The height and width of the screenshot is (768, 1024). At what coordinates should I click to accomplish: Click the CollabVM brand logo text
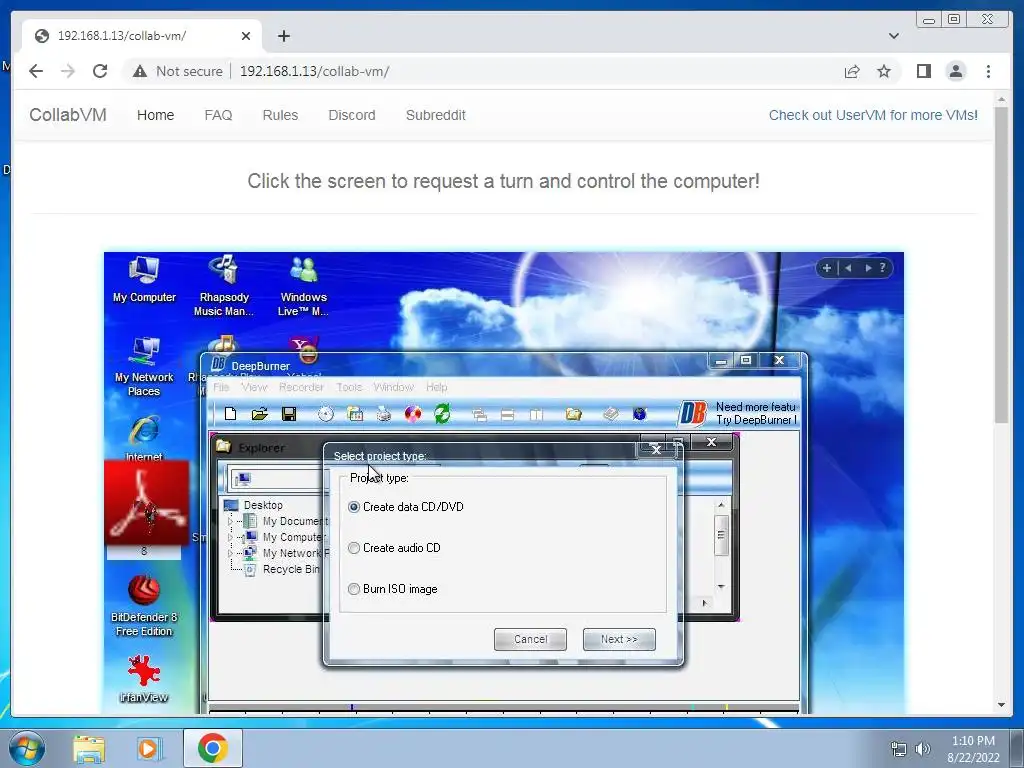[68, 115]
